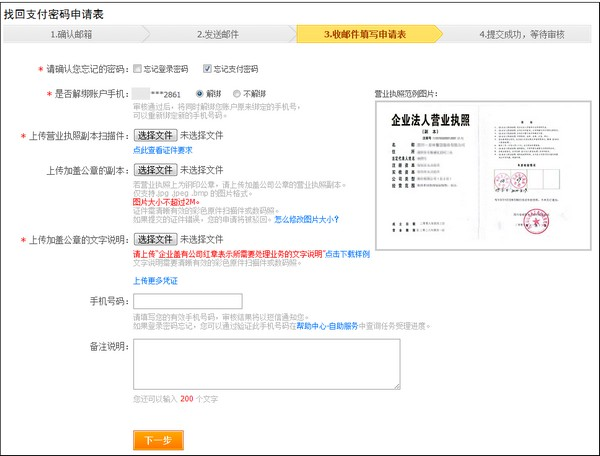Check the 忘记登录密码 checkbox
Screen dimensions: 600x456
(138, 69)
